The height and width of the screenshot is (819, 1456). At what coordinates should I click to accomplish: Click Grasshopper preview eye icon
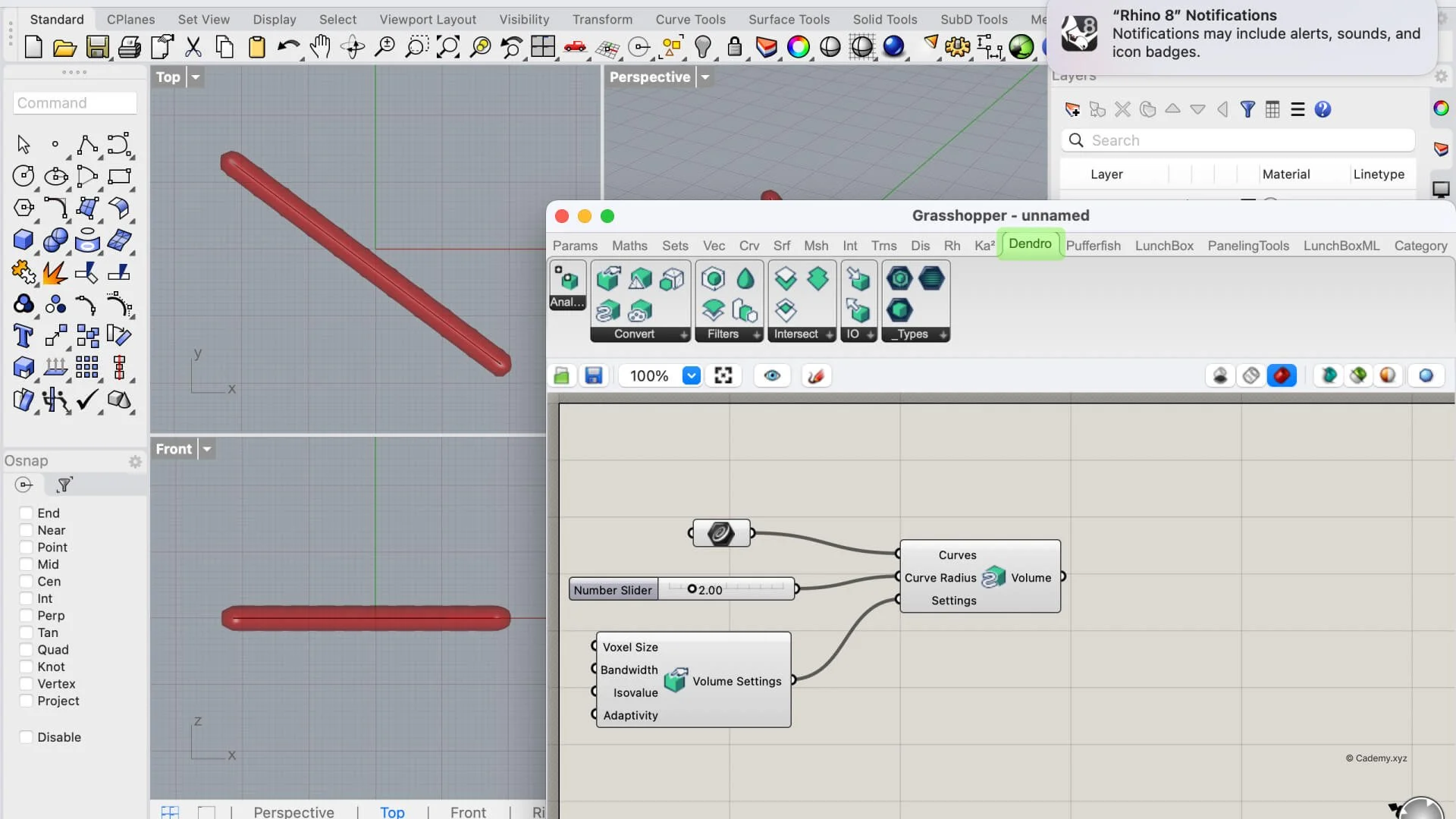pyautogui.click(x=772, y=375)
